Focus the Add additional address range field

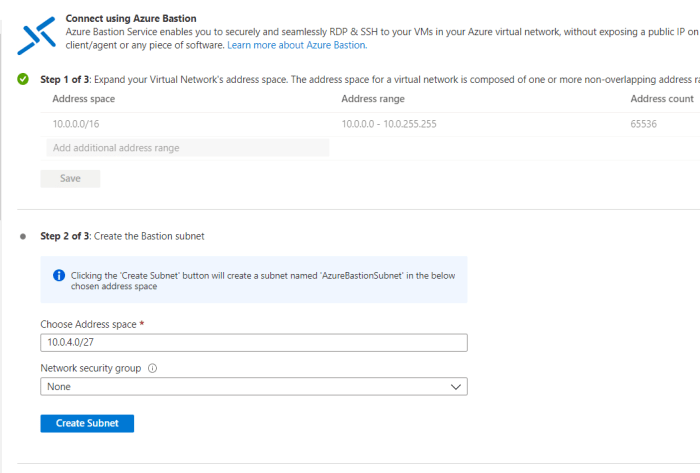pos(186,148)
